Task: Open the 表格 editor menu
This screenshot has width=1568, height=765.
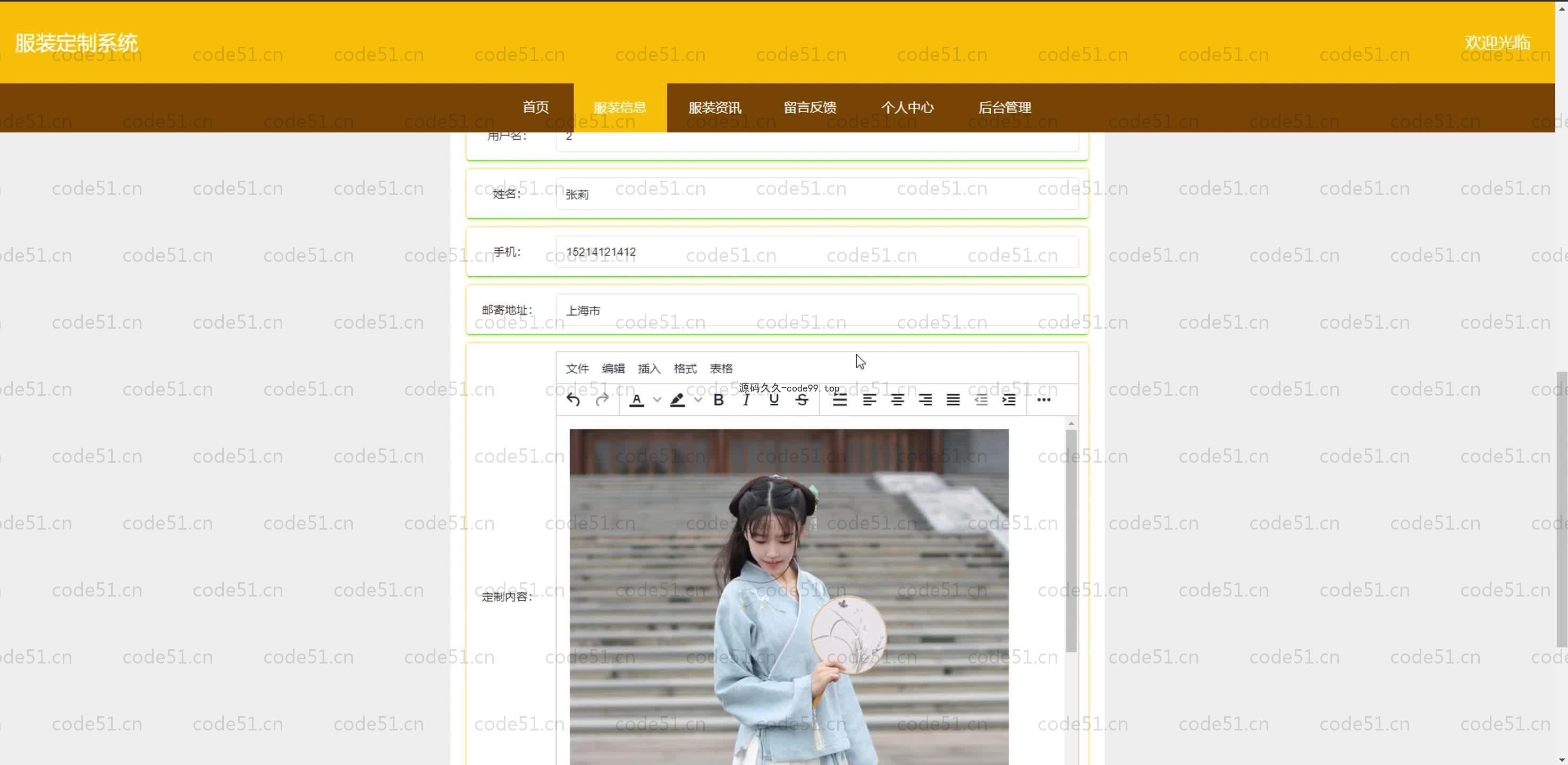Action: pos(721,369)
